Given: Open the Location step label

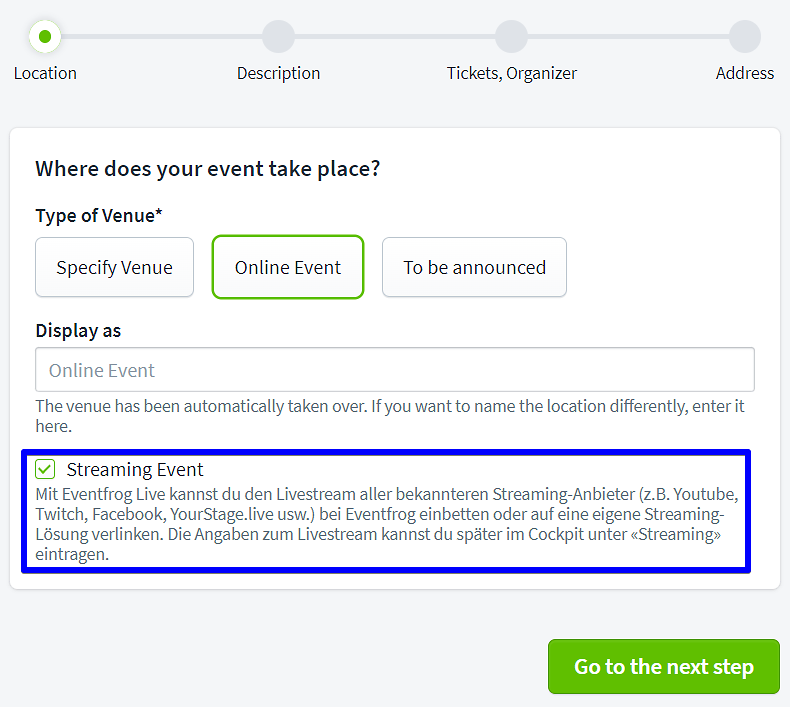Looking at the screenshot, I should 45,73.
